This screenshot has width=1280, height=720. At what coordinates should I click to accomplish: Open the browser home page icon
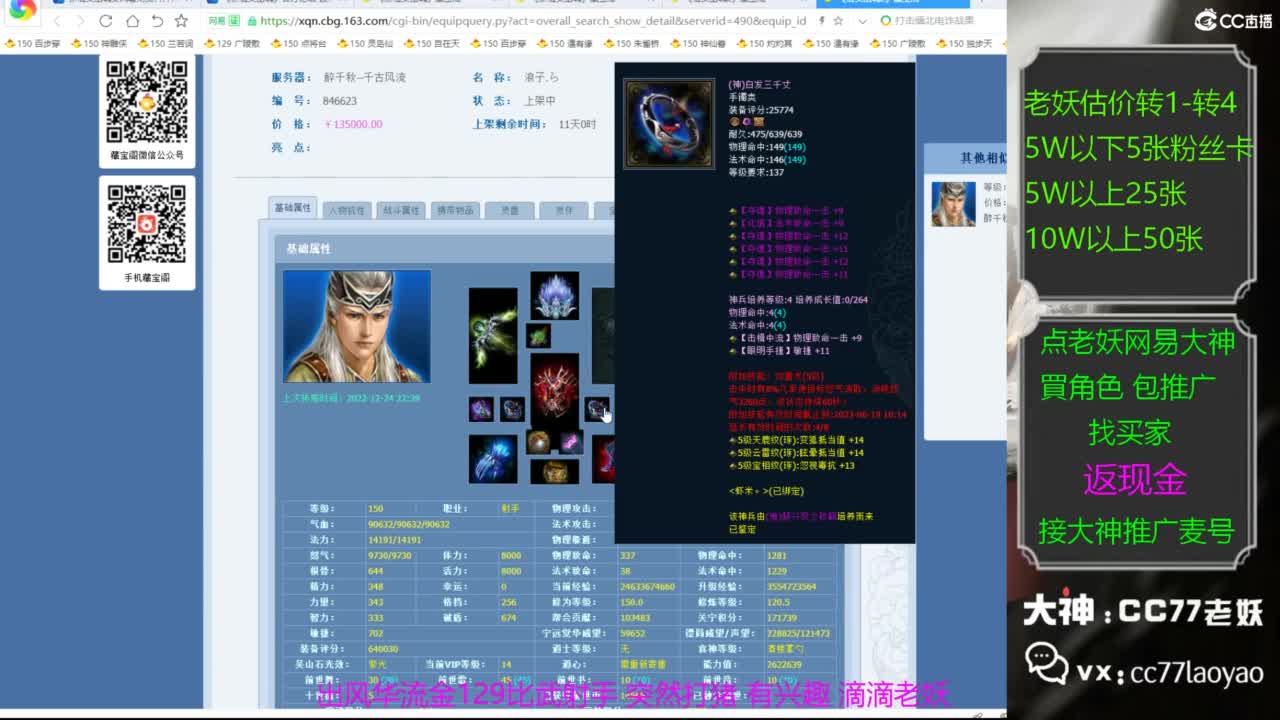click(x=132, y=21)
